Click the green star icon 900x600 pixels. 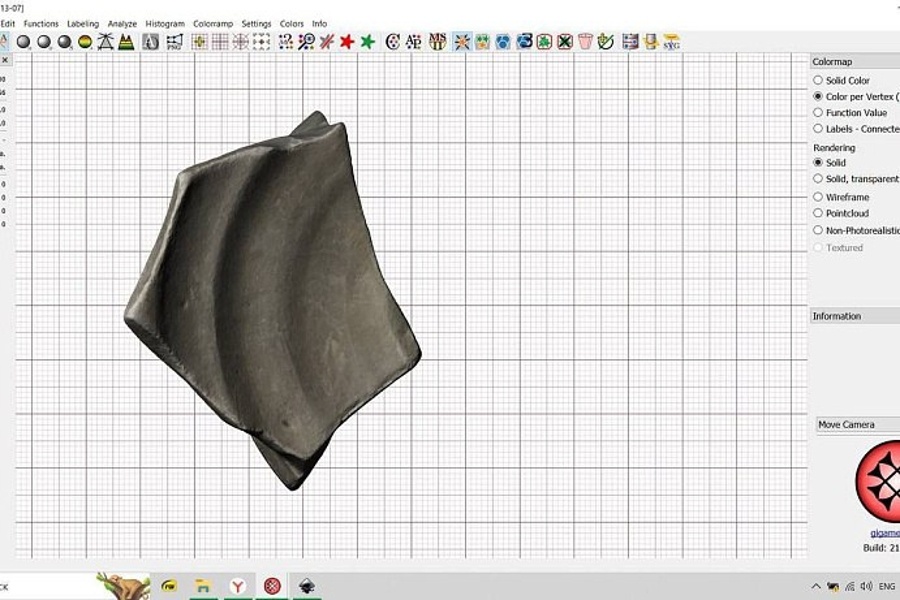click(368, 42)
